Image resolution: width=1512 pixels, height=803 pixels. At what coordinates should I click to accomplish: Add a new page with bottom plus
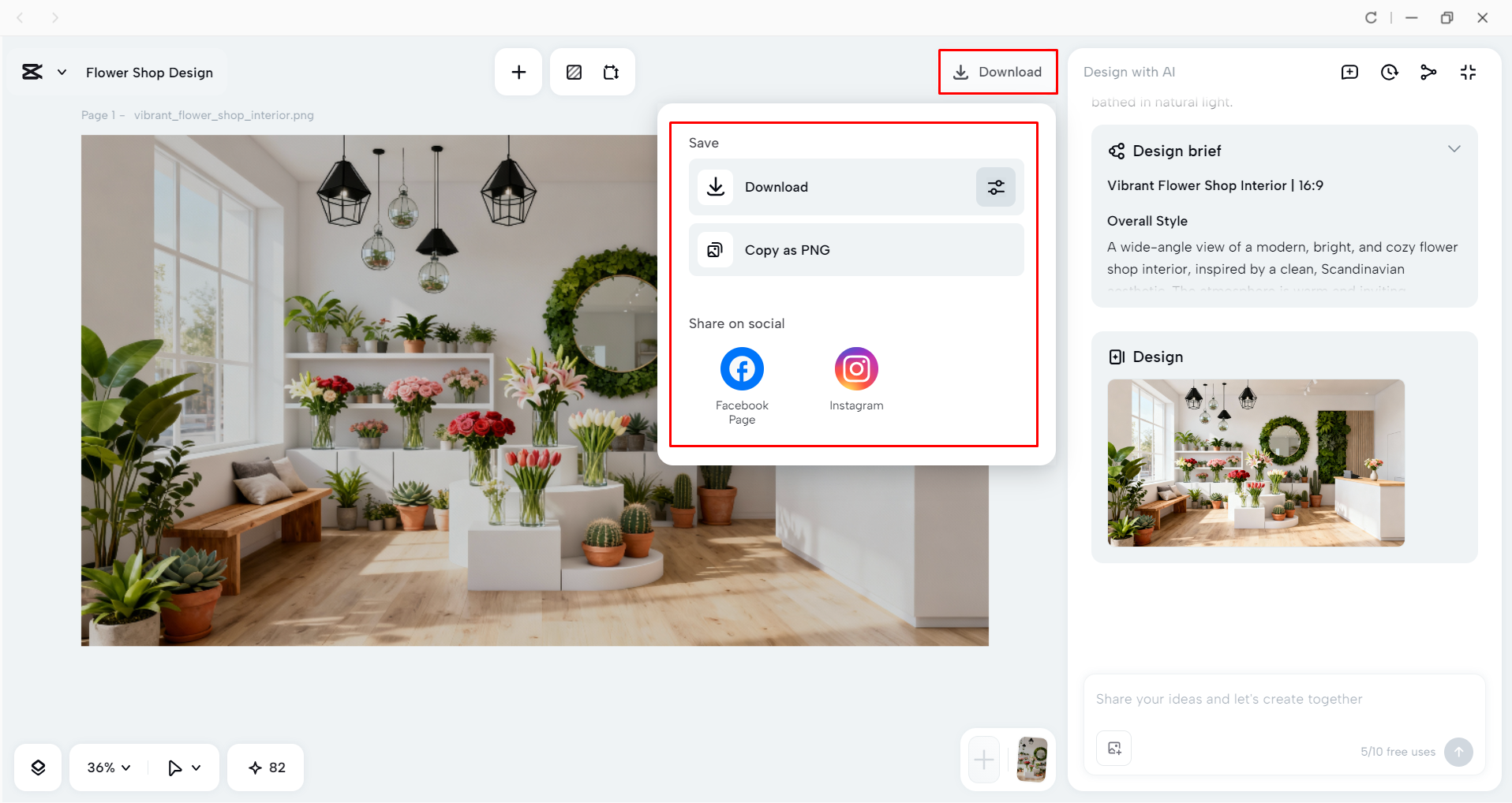click(x=984, y=760)
